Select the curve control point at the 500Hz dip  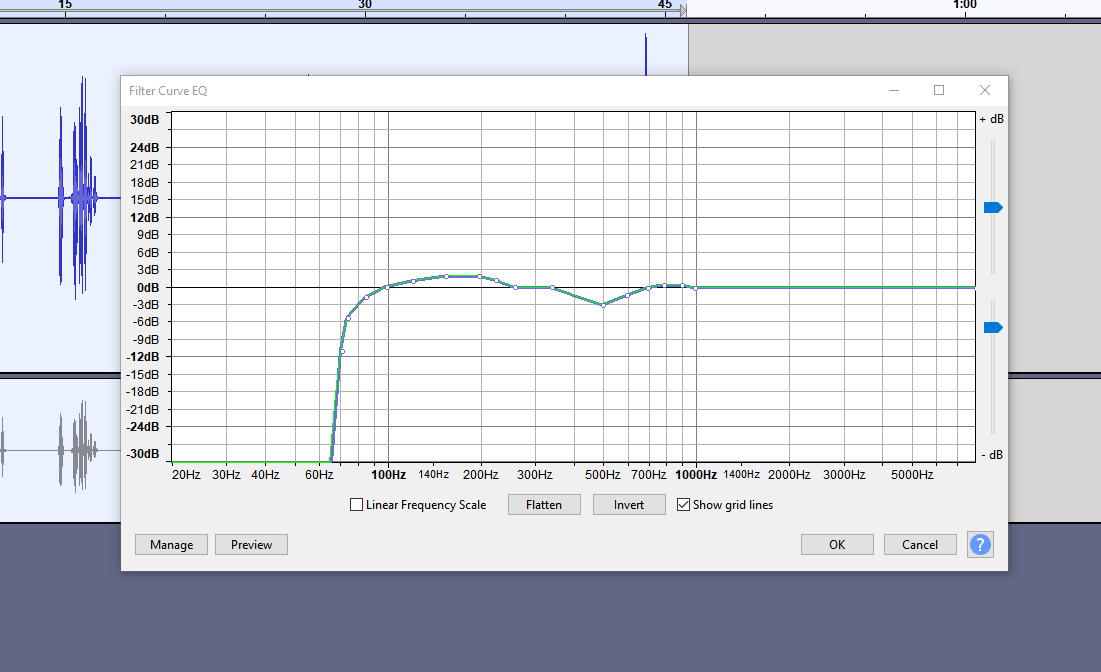pyautogui.click(x=602, y=306)
